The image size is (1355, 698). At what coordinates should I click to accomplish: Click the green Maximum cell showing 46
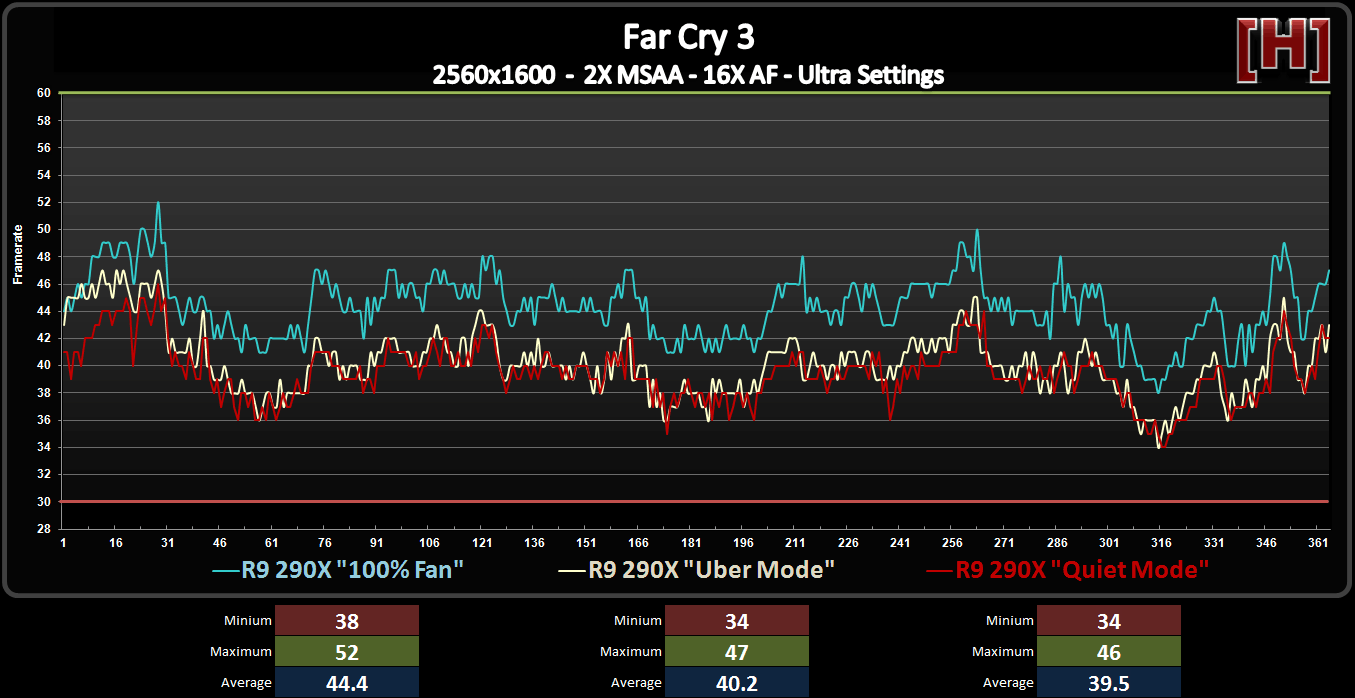coord(1109,652)
